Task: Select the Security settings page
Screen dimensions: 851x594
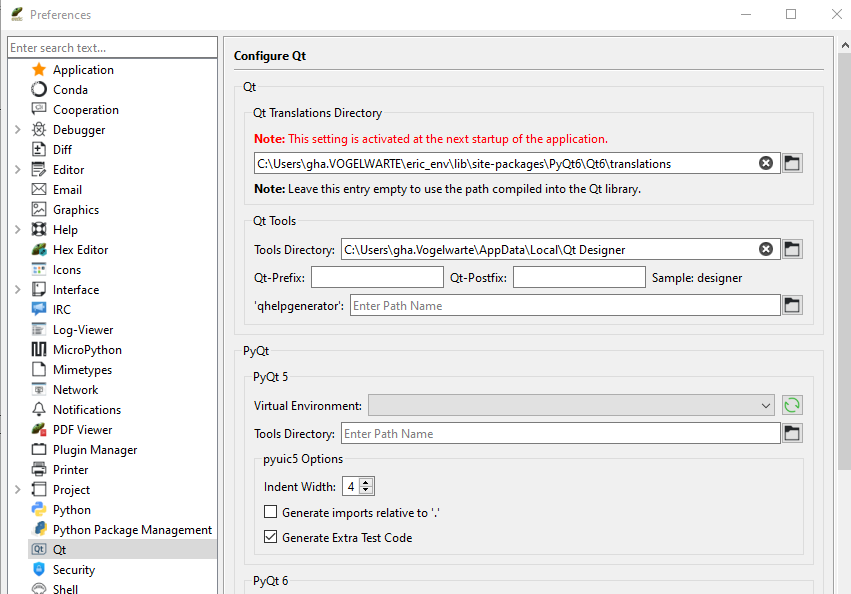Action: tap(74, 570)
